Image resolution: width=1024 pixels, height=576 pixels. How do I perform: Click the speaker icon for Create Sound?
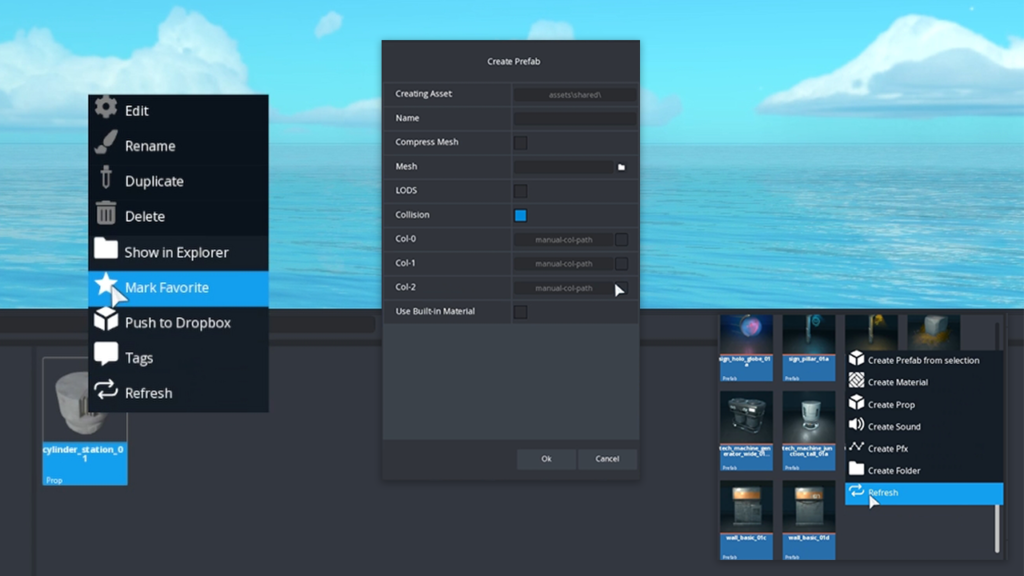tap(856, 426)
